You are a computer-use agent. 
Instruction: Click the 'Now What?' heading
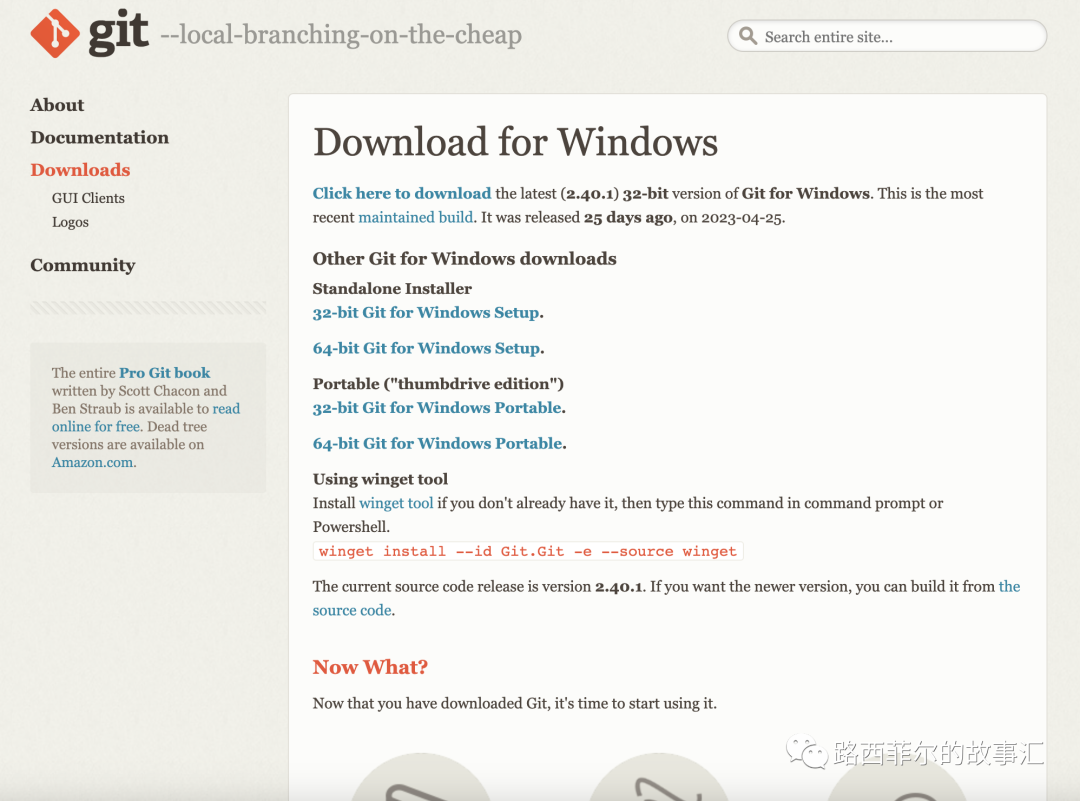(x=370, y=667)
